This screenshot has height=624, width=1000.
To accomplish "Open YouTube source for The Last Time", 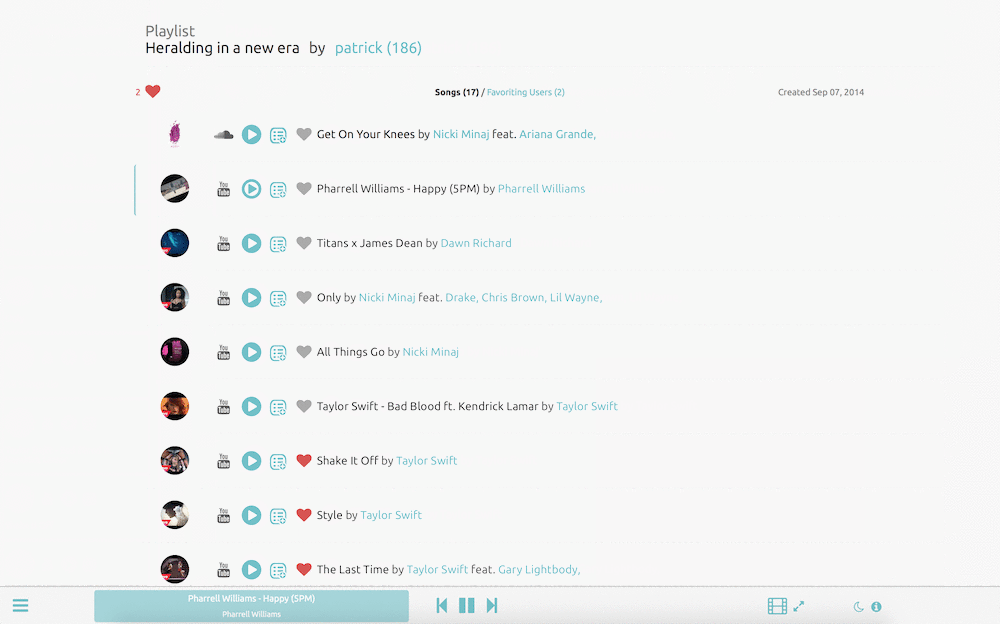I will pos(223,570).
